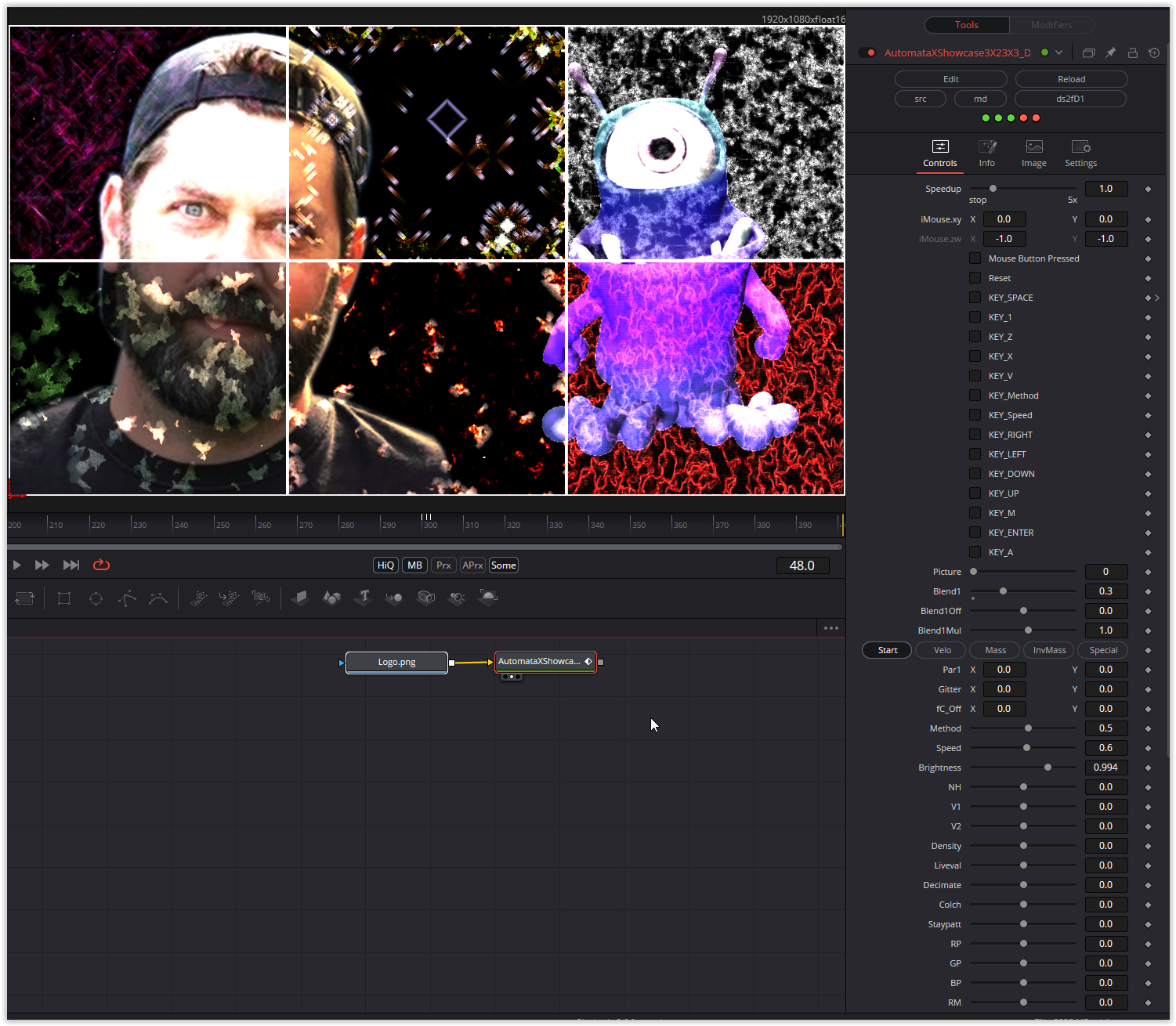
Task: Open the Some proxy dropdown button
Action: click(x=503, y=565)
